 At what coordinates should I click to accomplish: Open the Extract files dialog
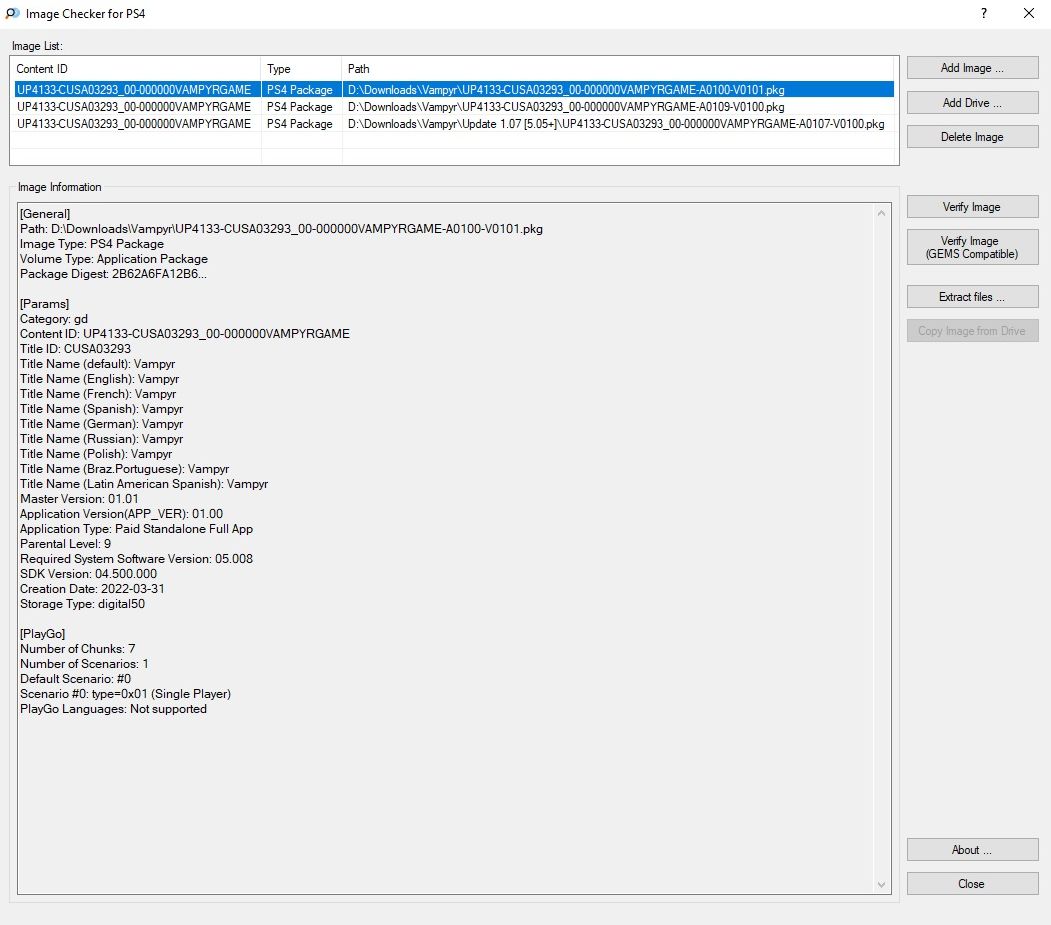(x=972, y=297)
